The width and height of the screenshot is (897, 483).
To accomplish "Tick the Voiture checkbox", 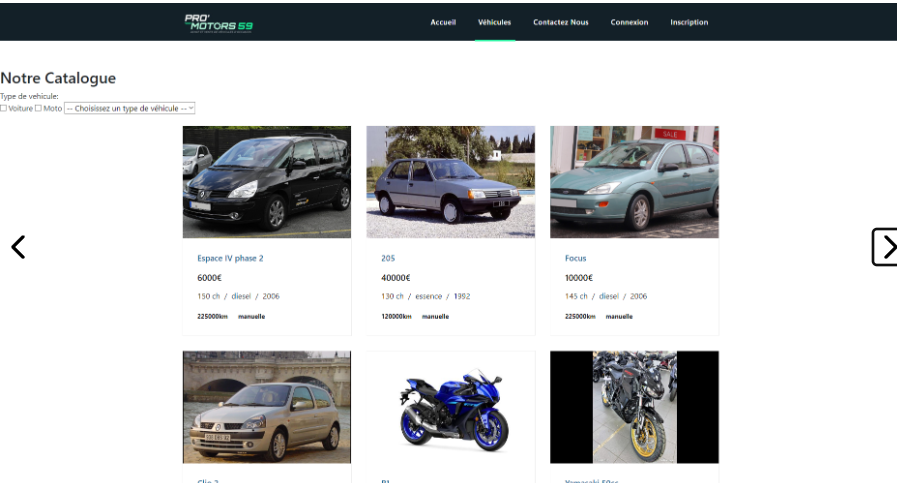I will point(4,108).
